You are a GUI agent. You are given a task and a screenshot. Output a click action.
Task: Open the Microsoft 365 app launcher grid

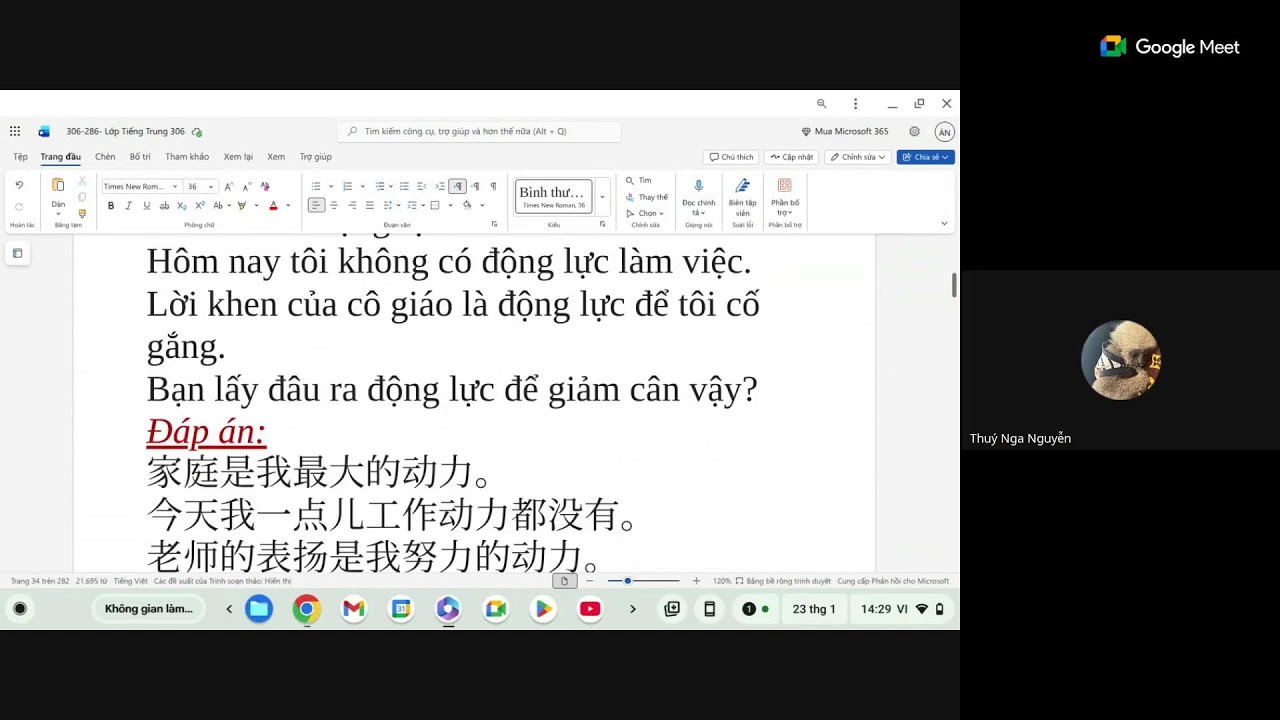point(15,131)
